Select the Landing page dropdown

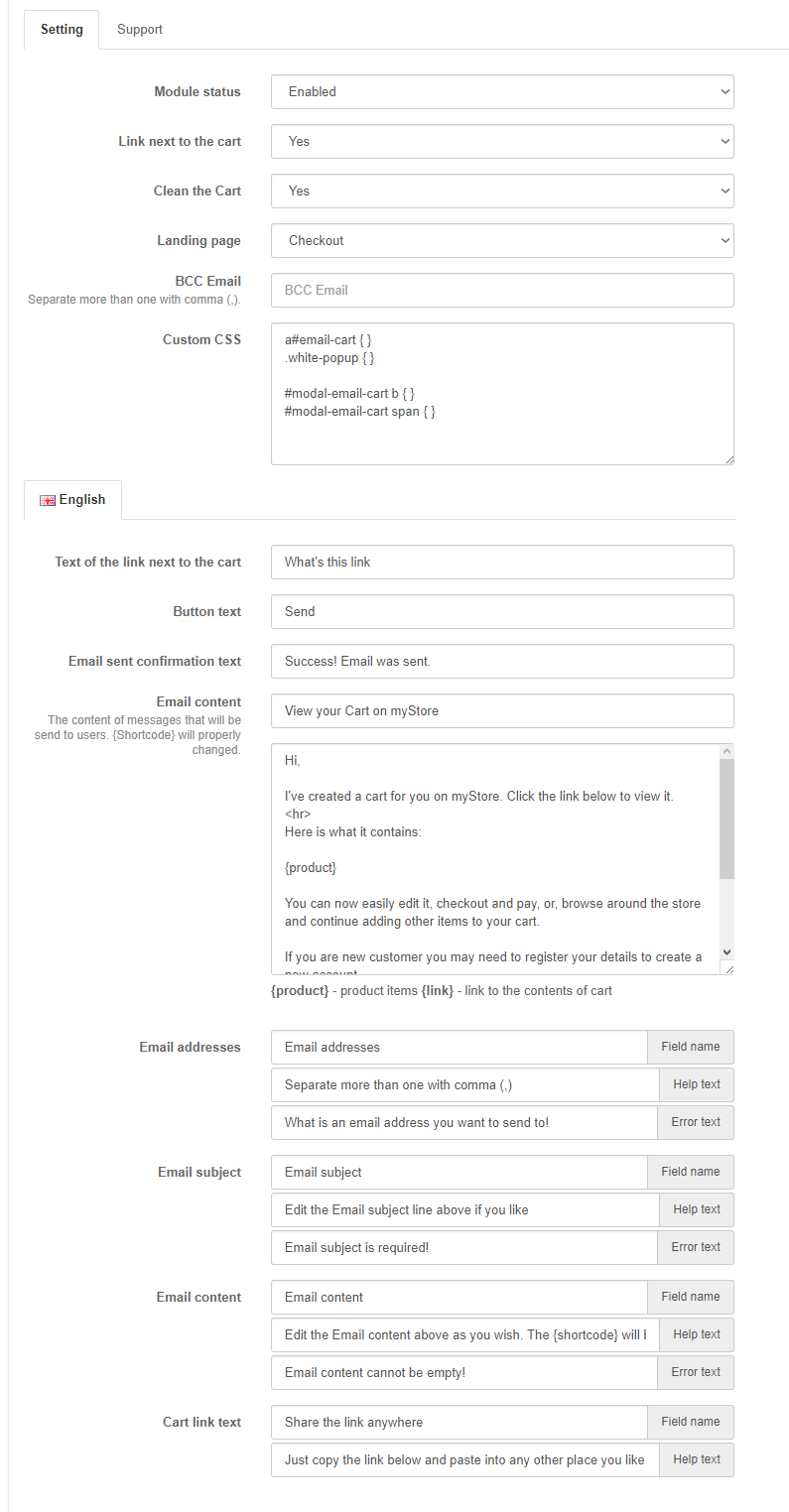[x=502, y=240]
